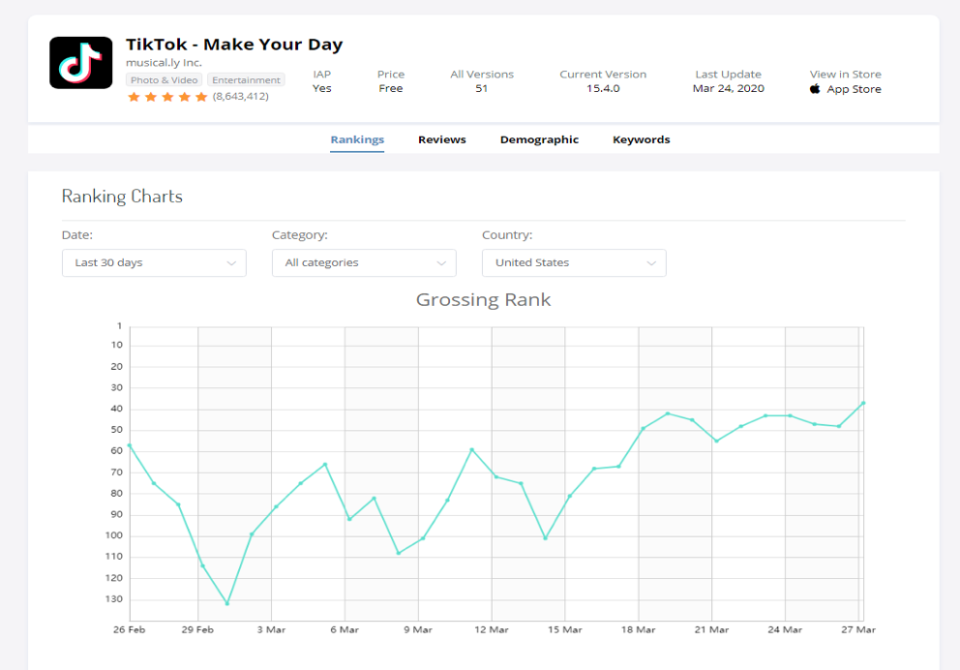This screenshot has width=960, height=670.
Task: Click the chevron in the Category selector
Action: click(441, 263)
